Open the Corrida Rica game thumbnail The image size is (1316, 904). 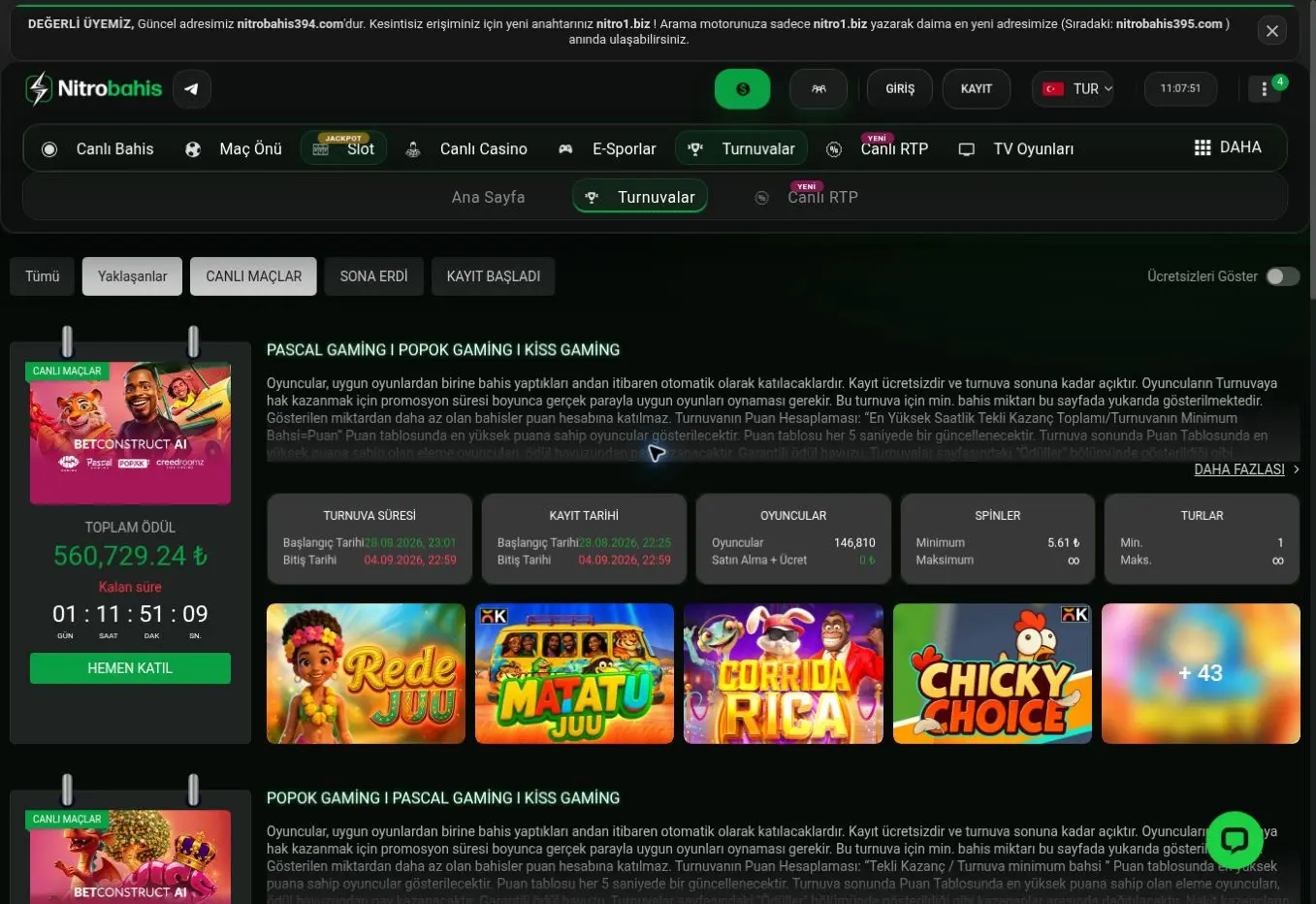click(784, 674)
